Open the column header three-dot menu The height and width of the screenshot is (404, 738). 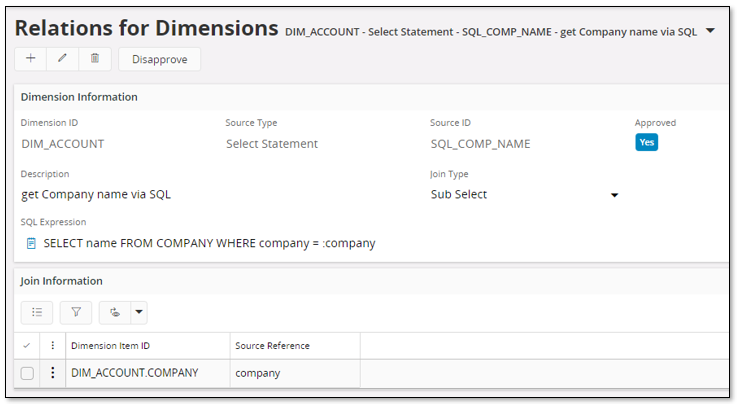(x=53, y=346)
